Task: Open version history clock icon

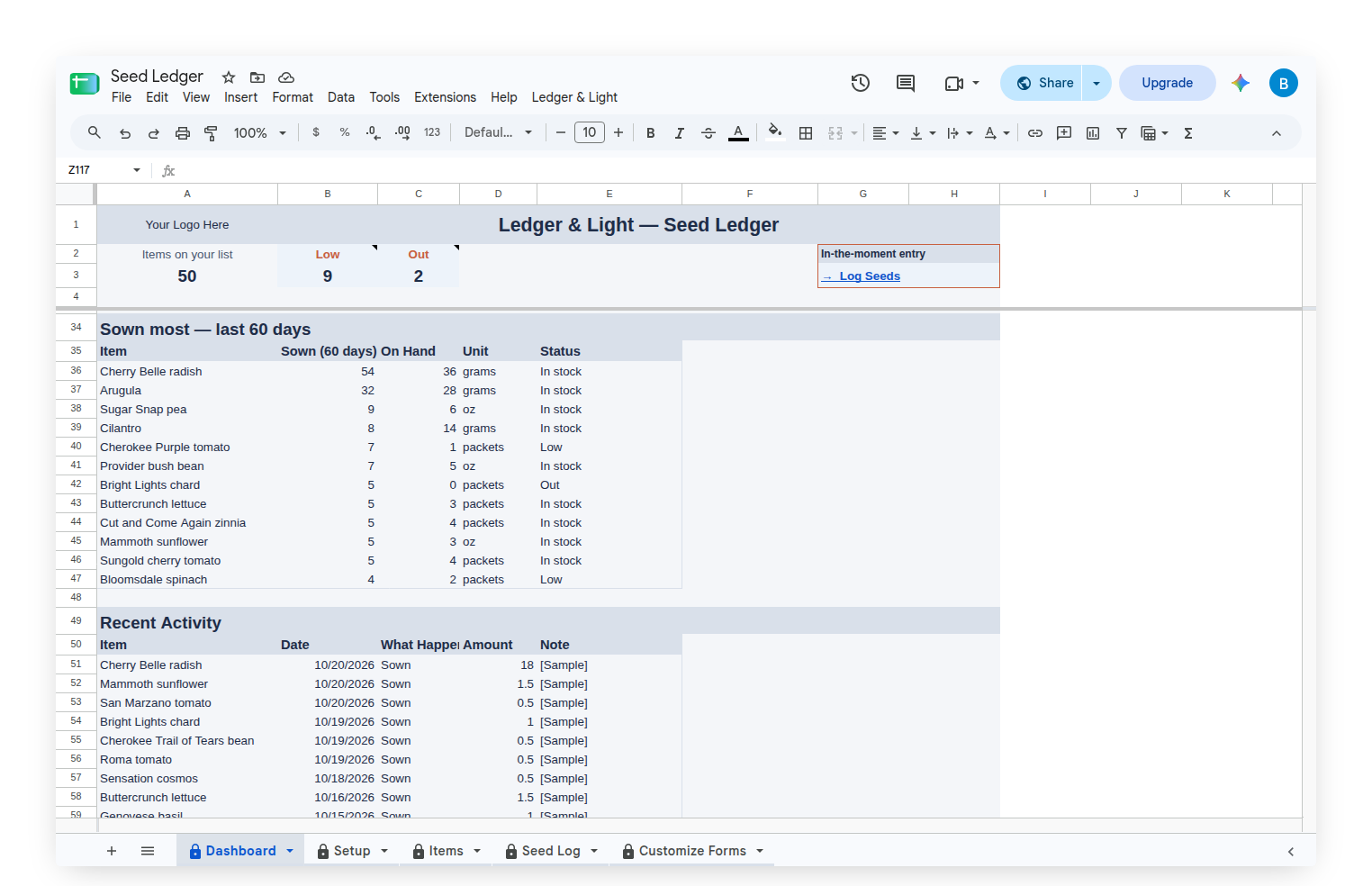Action: (x=861, y=83)
